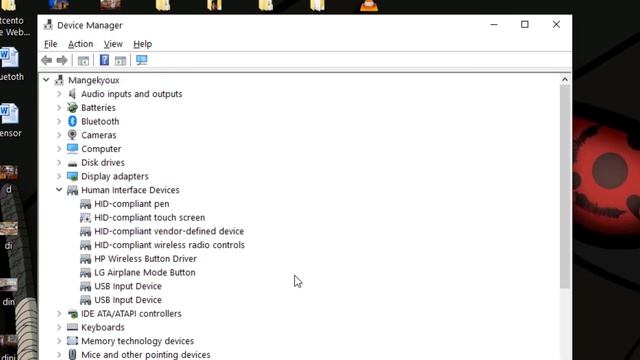Open the View menu
Viewport: 640px width, 360px height.
coord(113,44)
